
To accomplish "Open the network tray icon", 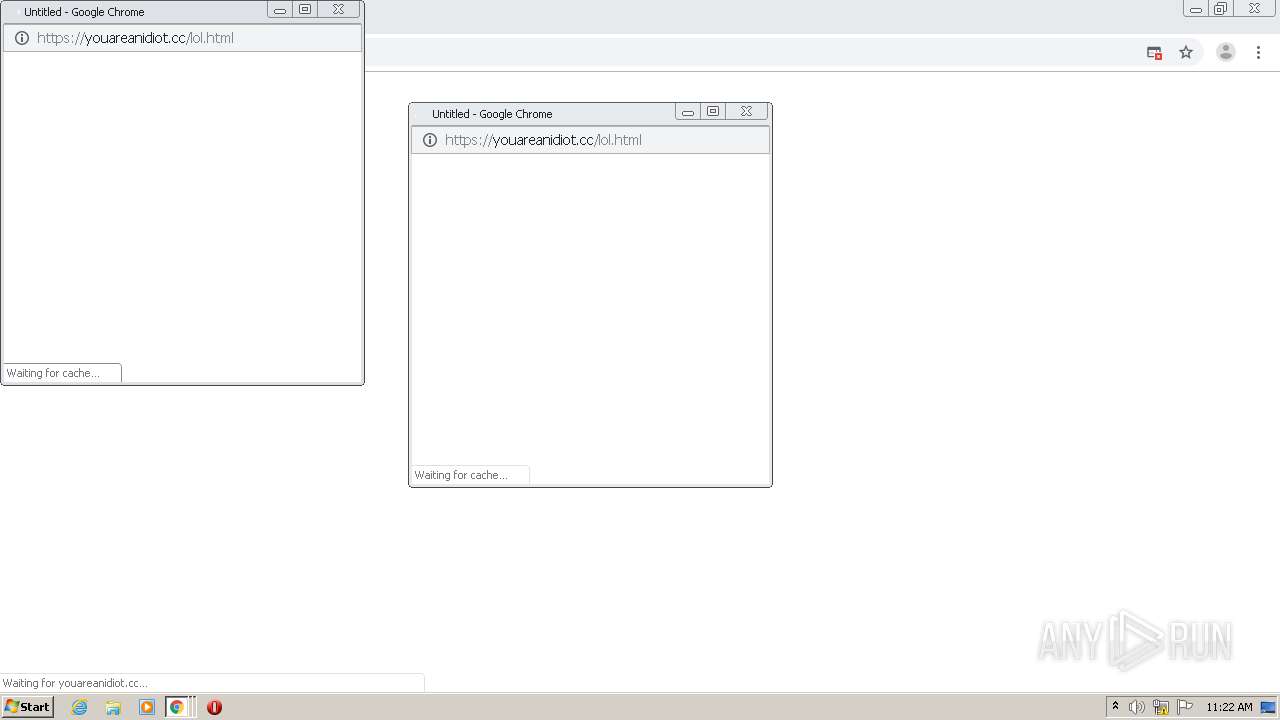I will [1161, 707].
